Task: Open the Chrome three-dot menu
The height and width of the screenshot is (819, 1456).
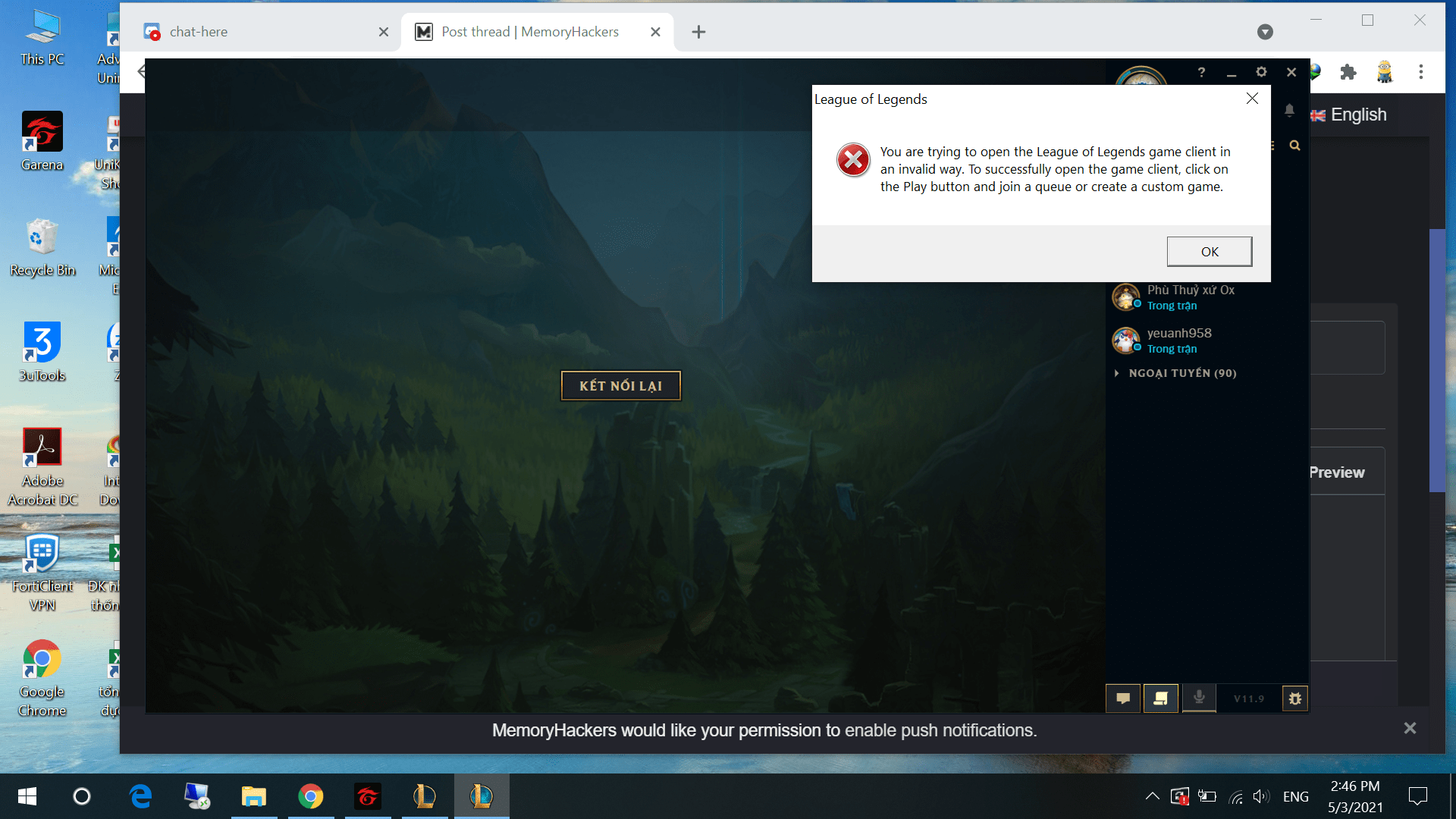Action: pyautogui.click(x=1421, y=72)
